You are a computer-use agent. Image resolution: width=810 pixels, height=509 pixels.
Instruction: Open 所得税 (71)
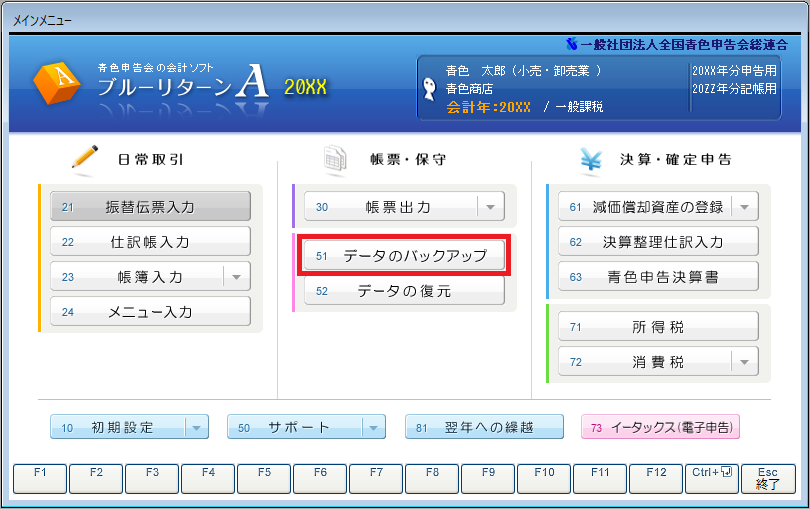coord(659,327)
